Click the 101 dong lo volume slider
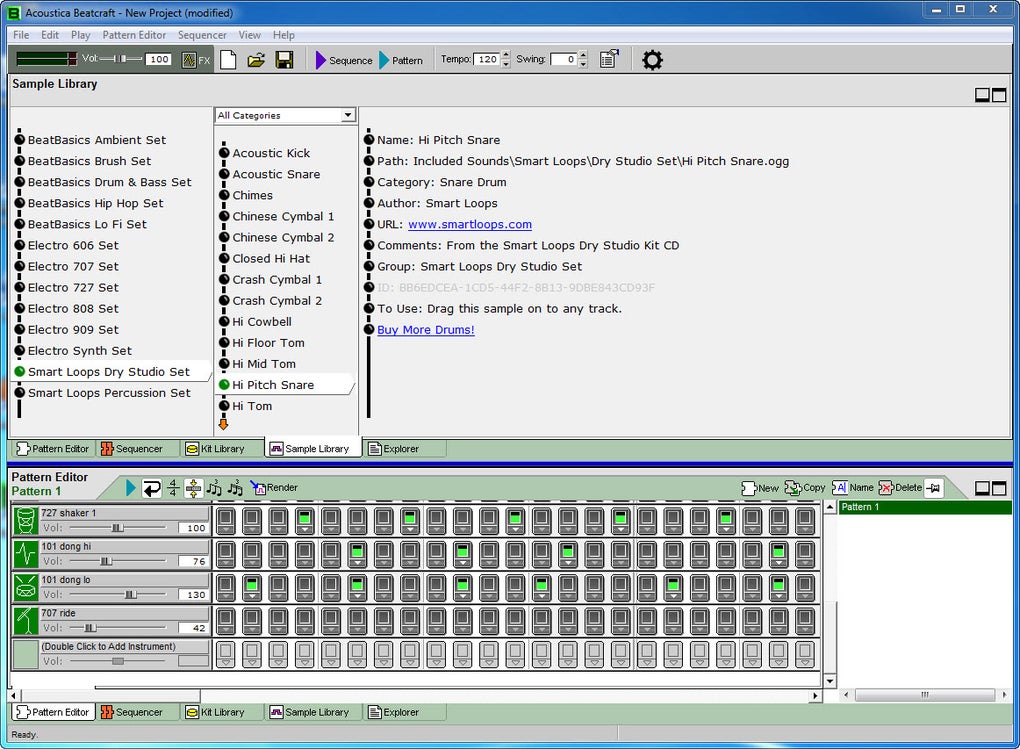 pyautogui.click(x=130, y=594)
